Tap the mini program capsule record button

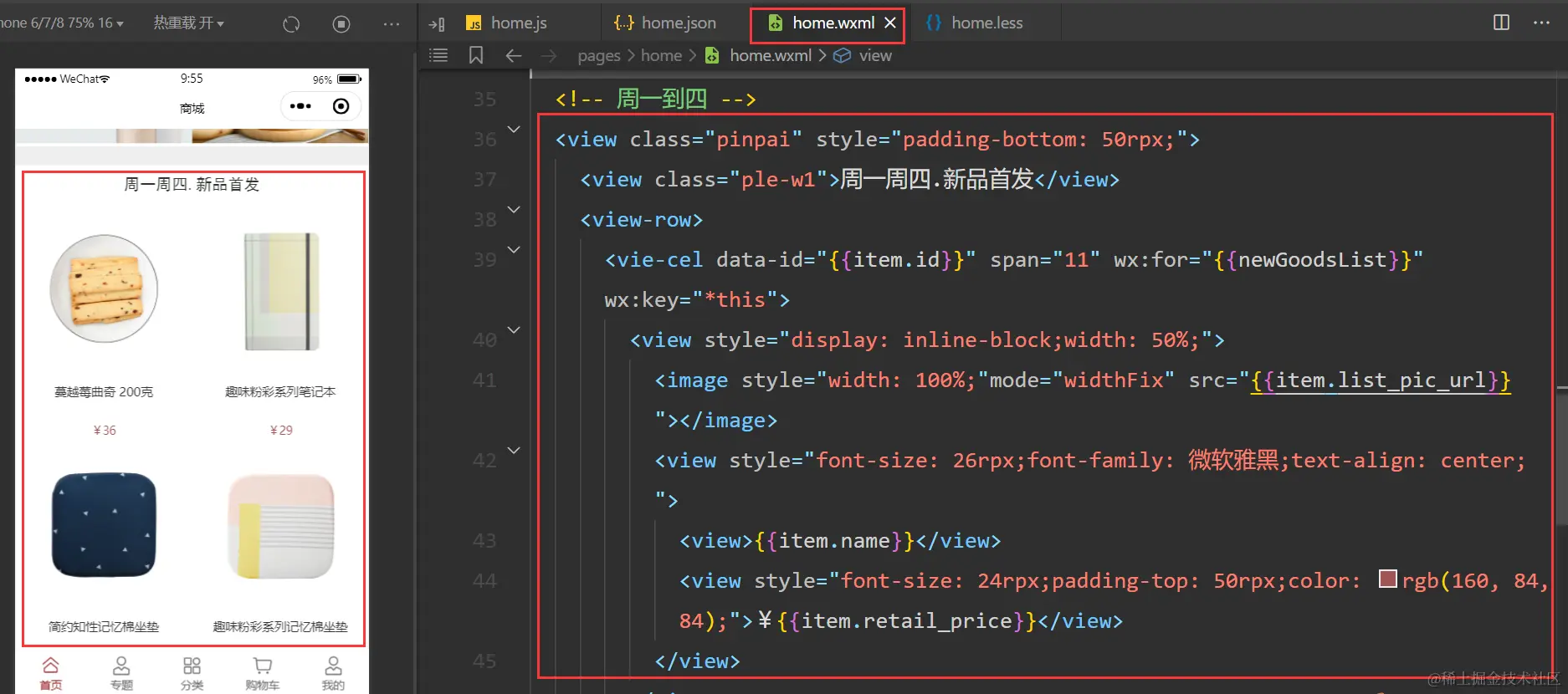coord(341,106)
